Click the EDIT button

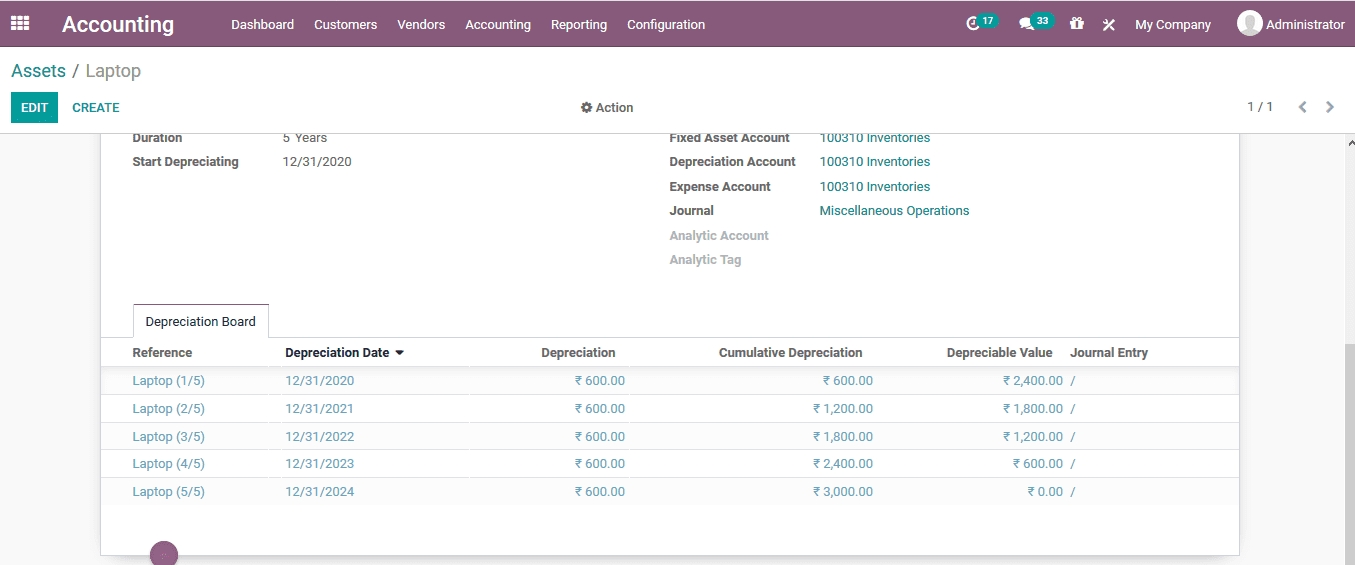34,108
